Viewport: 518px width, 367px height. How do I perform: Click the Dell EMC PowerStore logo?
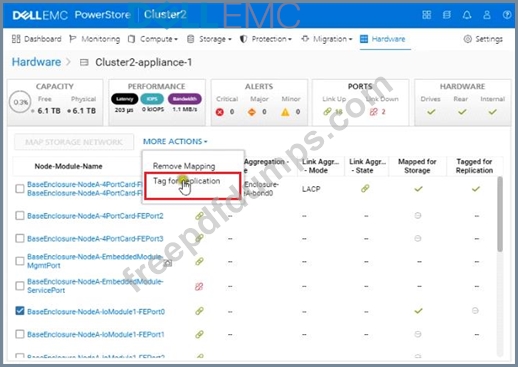pos(71,15)
